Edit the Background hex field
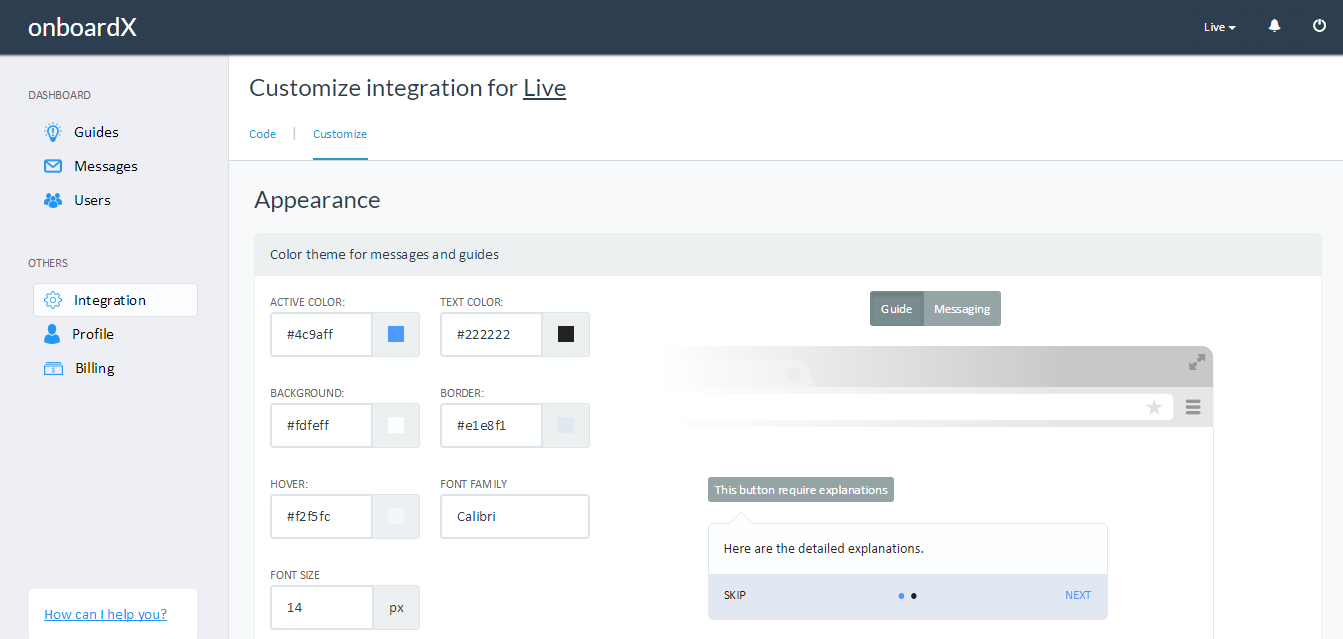 coord(321,425)
